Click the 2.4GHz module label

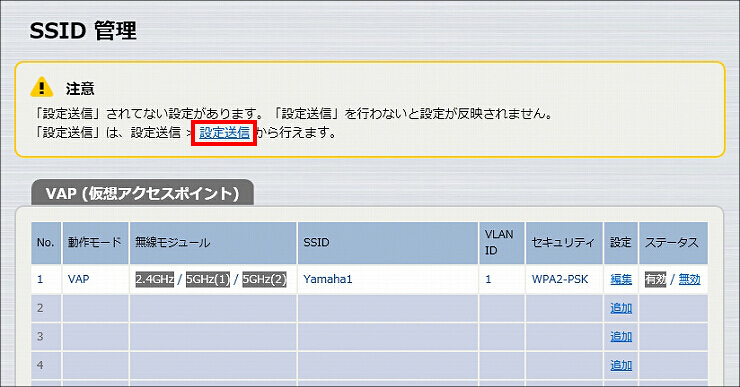(155, 279)
